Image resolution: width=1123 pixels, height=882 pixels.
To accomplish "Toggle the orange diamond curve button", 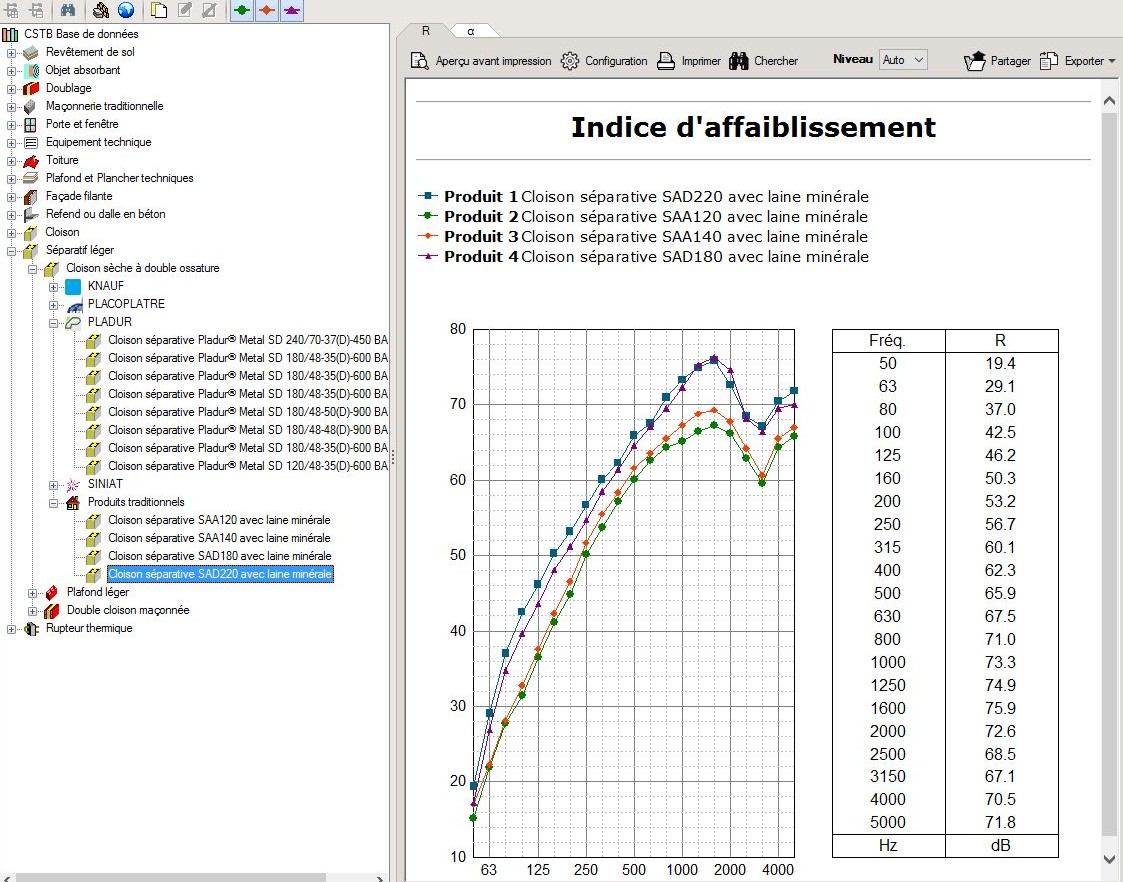I will 267,10.
